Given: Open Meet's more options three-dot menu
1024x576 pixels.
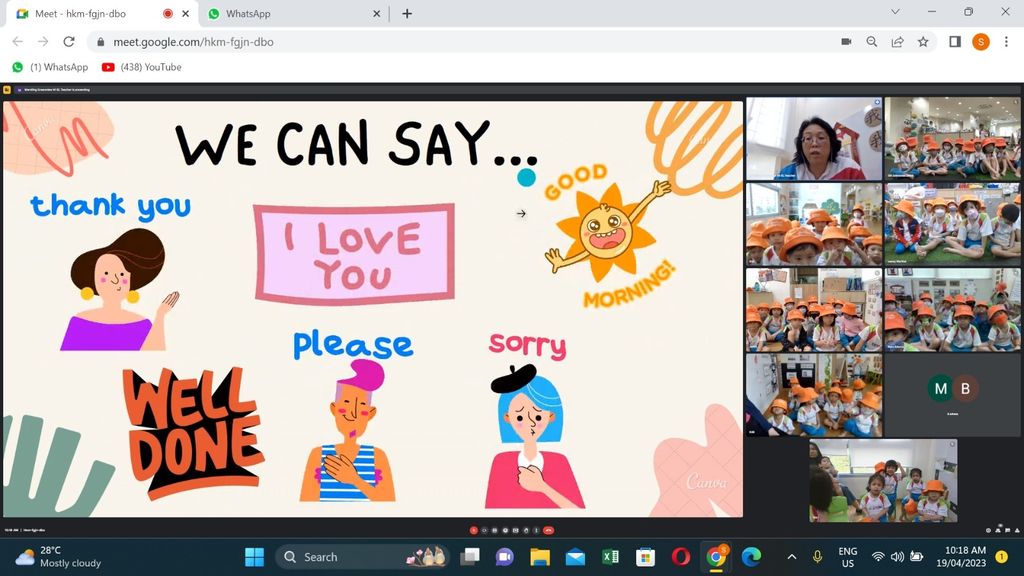Looking at the screenshot, I should (x=536, y=530).
